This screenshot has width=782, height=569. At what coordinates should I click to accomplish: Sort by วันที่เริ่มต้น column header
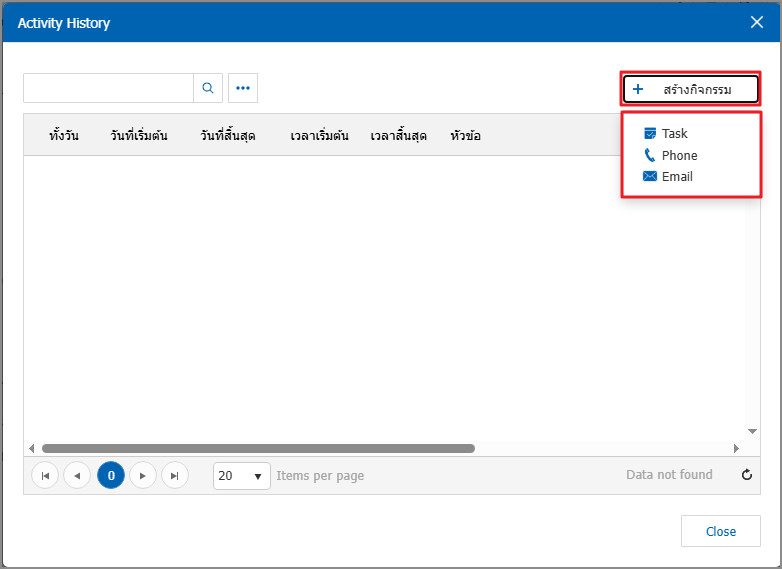[x=139, y=135]
